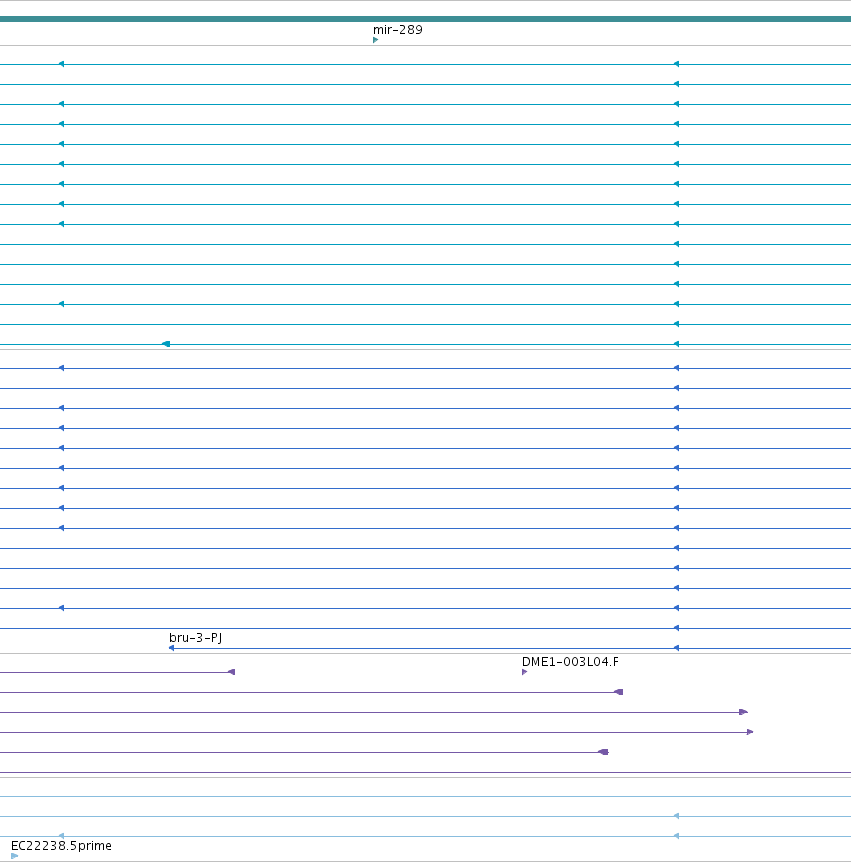851x862 pixels.
Task: Select the EC22238.5prime label
Action: click(x=61, y=846)
